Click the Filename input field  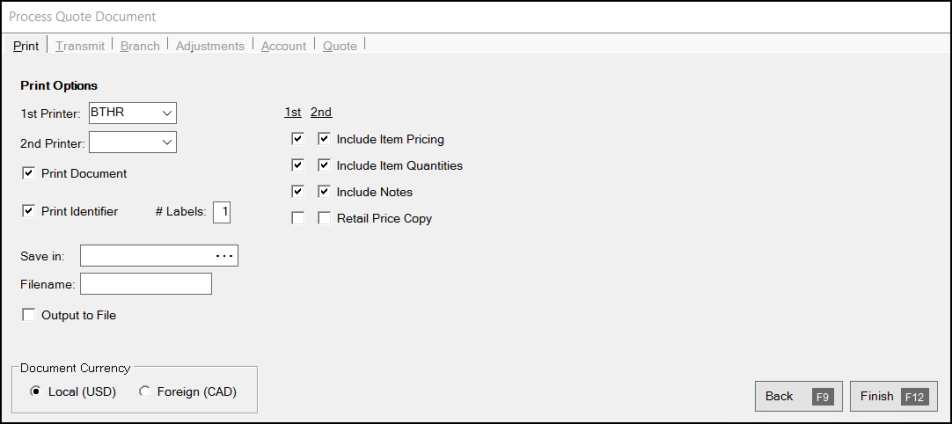[146, 284]
